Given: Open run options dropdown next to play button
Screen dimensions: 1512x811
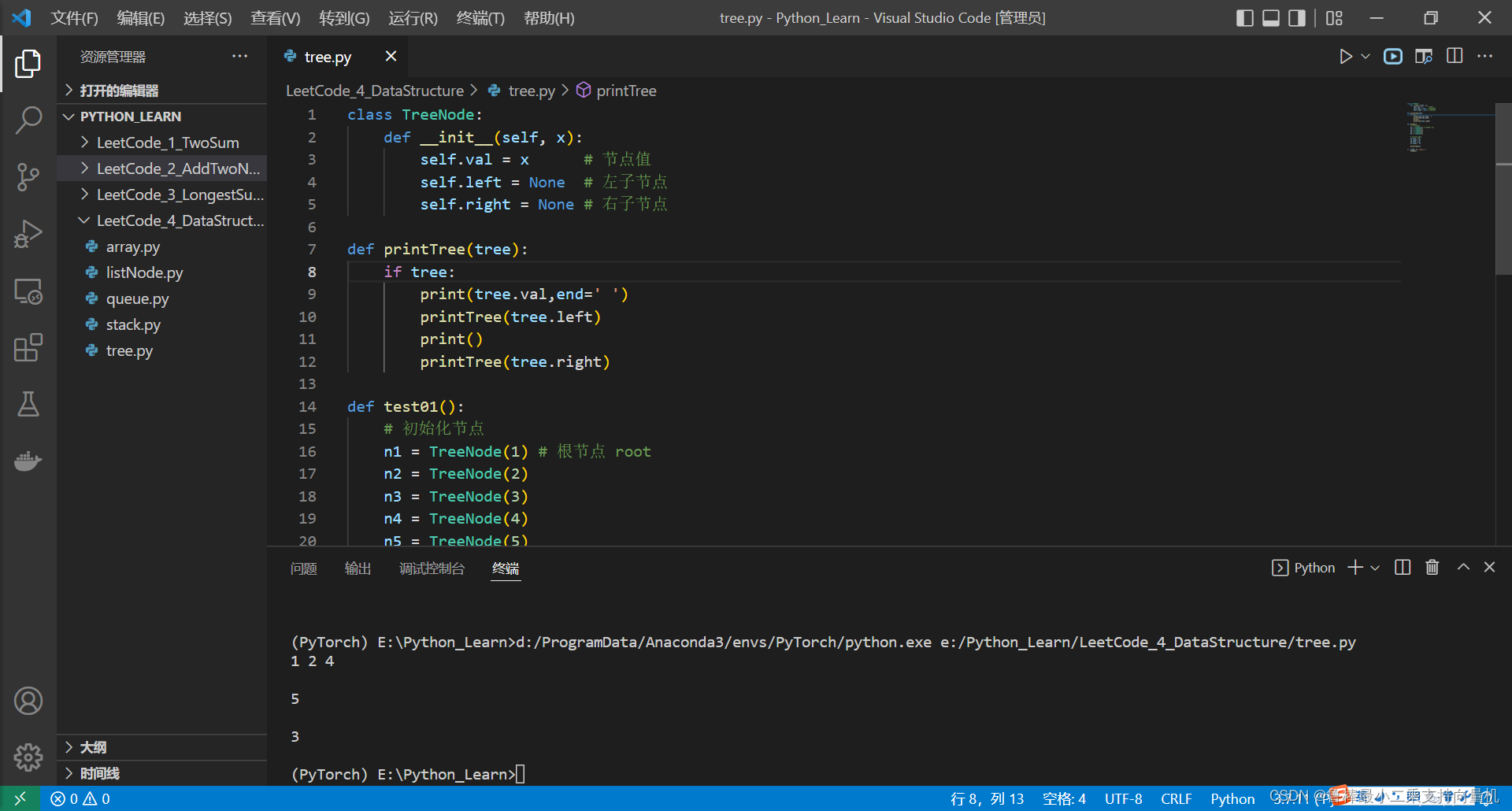Looking at the screenshot, I should [x=1366, y=57].
